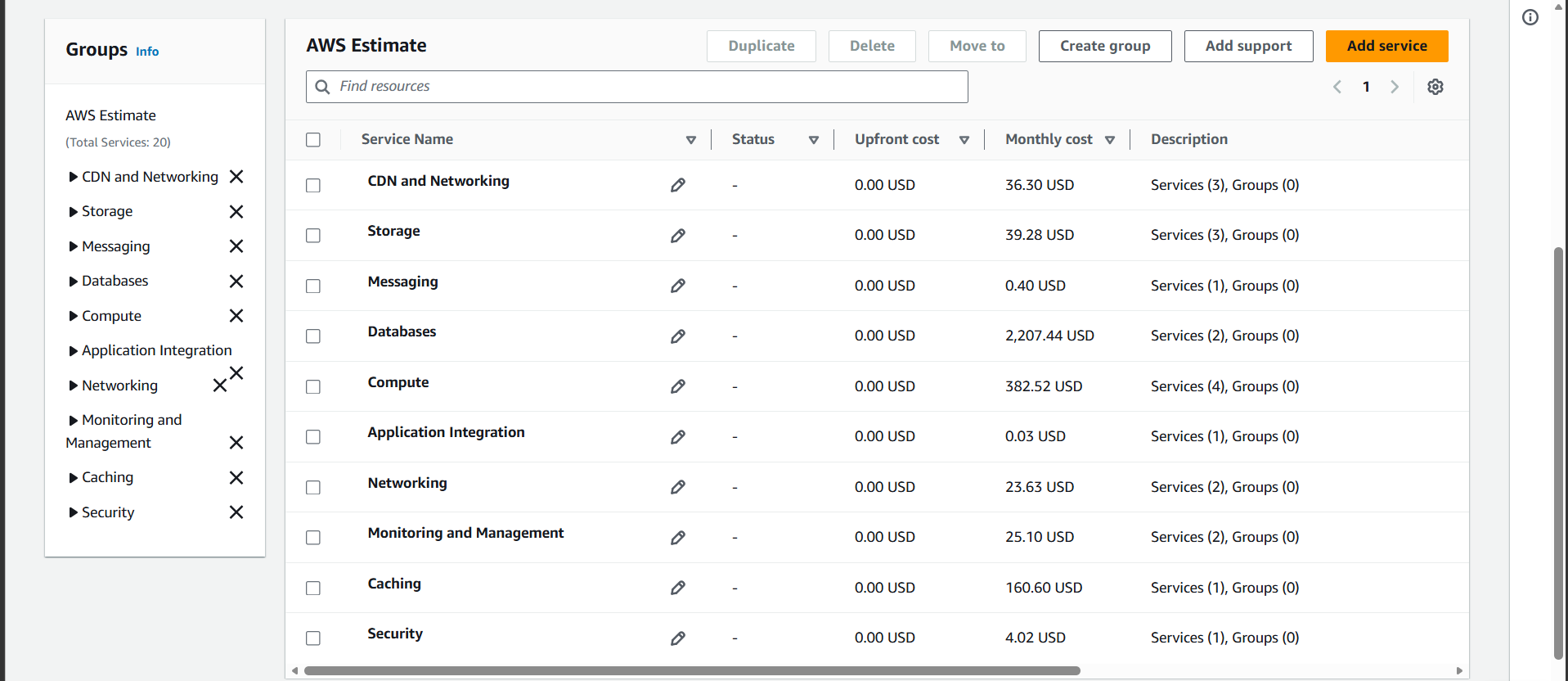
Task: Check the Compute row checkbox
Action: coord(313,387)
